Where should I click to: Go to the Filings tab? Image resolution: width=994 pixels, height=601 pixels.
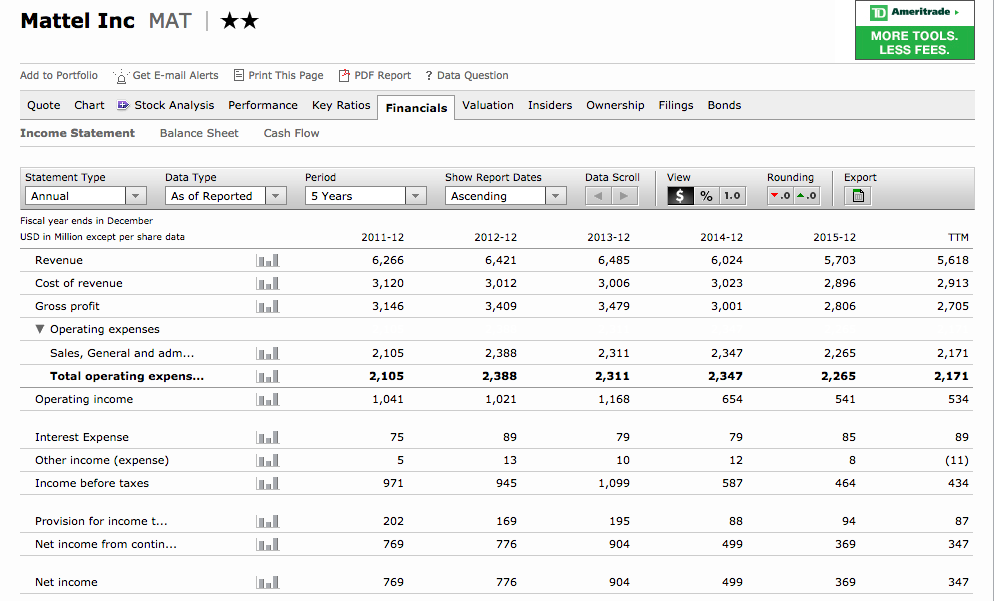(x=676, y=105)
